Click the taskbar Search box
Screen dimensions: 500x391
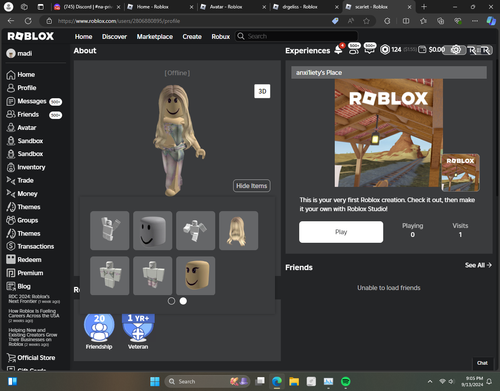pyautogui.click(x=207, y=381)
